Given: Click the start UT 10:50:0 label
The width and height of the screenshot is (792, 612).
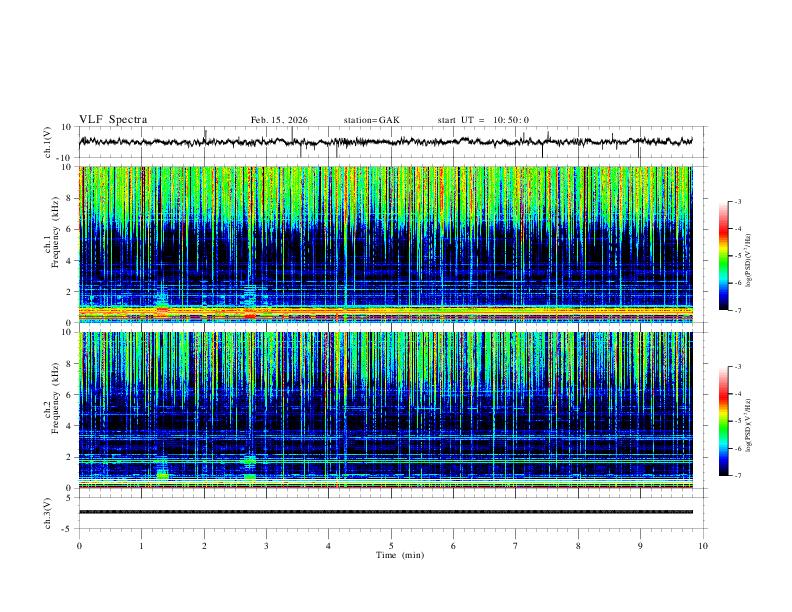Looking at the screenshot, I should [483, 120].
